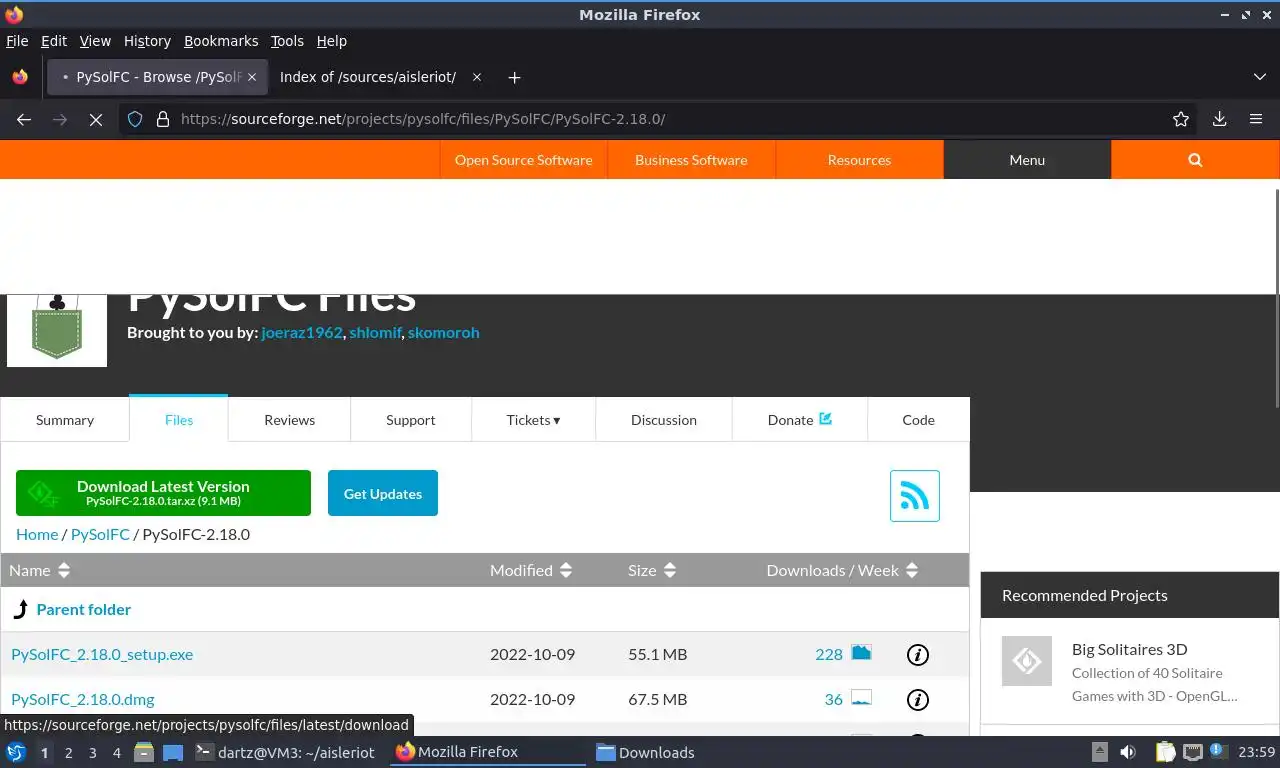1280x768 pixels.
Task: View info for PySolFC_2.18.0_setup.exe
Action: 918,655
